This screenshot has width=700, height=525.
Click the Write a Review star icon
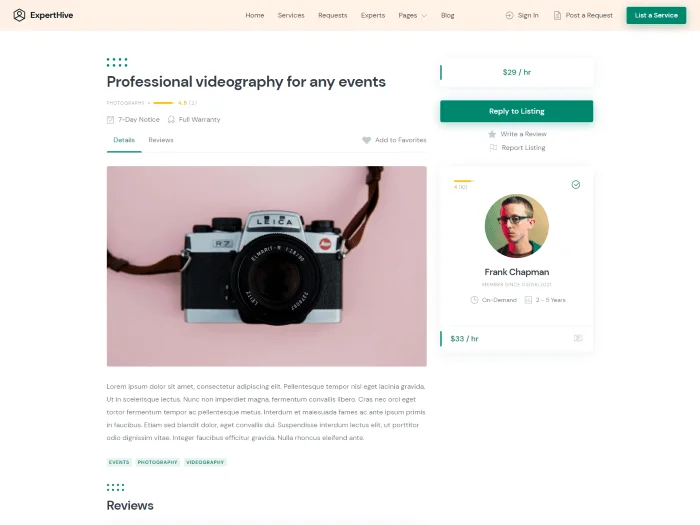tap(492, 134)
